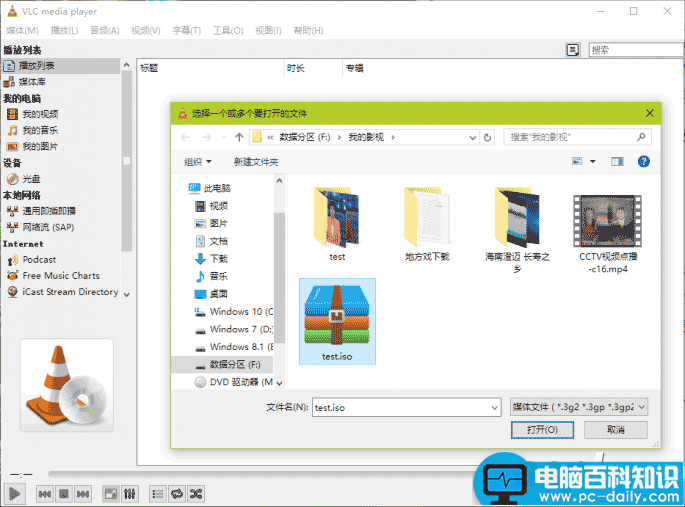Open extended settings equalizer icon
Screen dimensions: 685x507
point(130,494)
